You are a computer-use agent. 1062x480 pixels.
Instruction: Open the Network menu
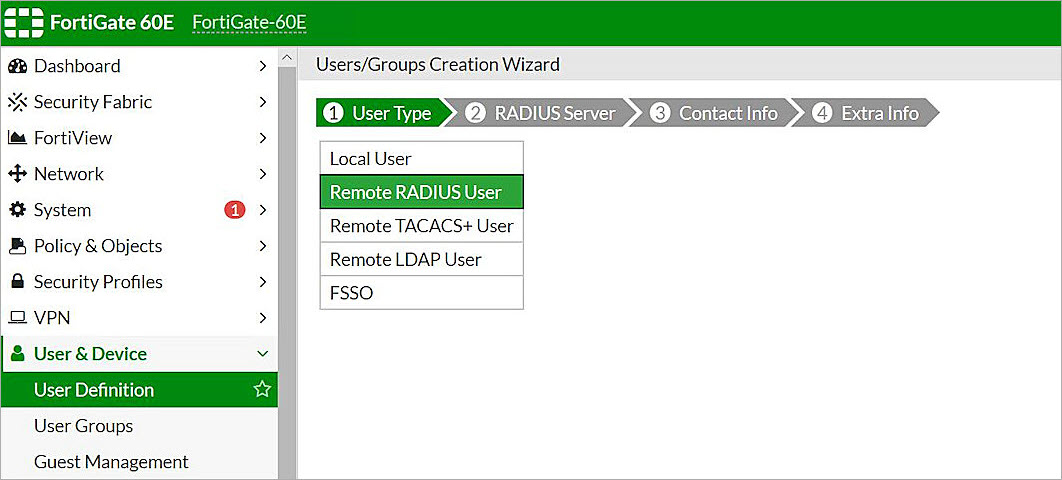click(x=139, y=174)
